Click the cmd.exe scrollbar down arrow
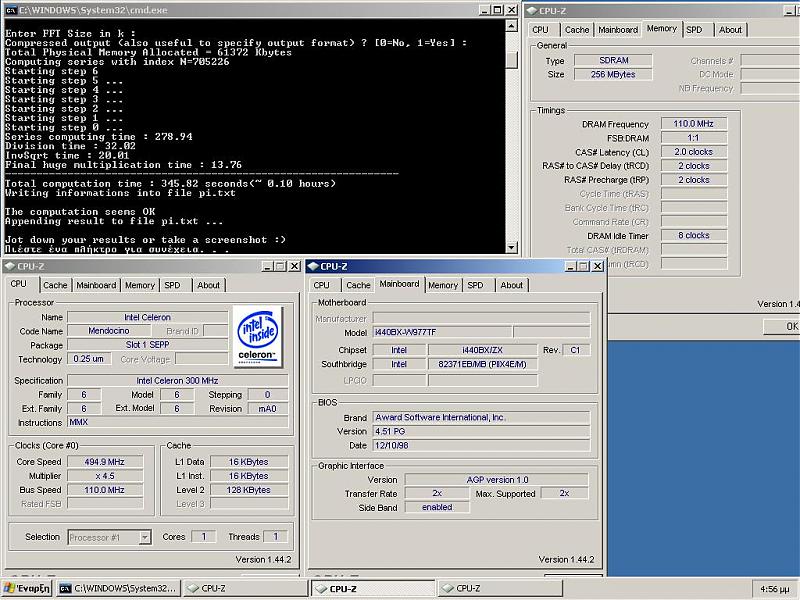800x600 pixels. coord(511,247)
